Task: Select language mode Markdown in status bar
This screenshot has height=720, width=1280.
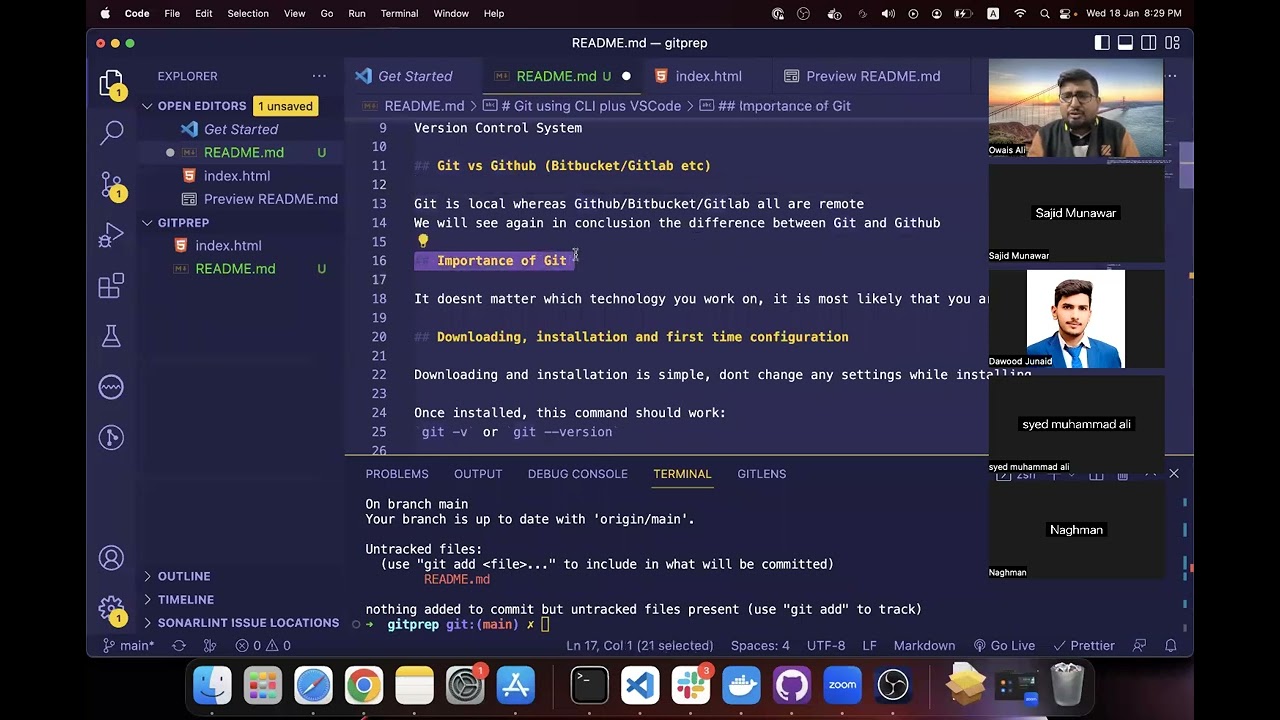Action: point(924,646)
